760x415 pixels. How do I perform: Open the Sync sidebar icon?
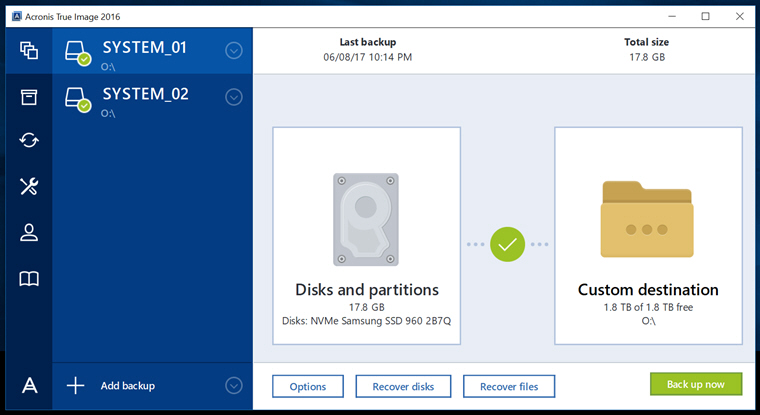[29, 141]
